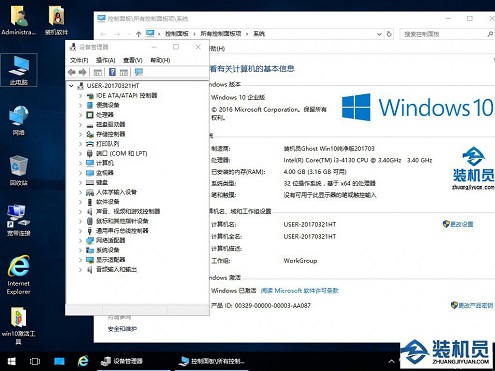495x371 pixels.
Task: Open the 操作(A) menu in Device Manager
Action: pos(105,60)
